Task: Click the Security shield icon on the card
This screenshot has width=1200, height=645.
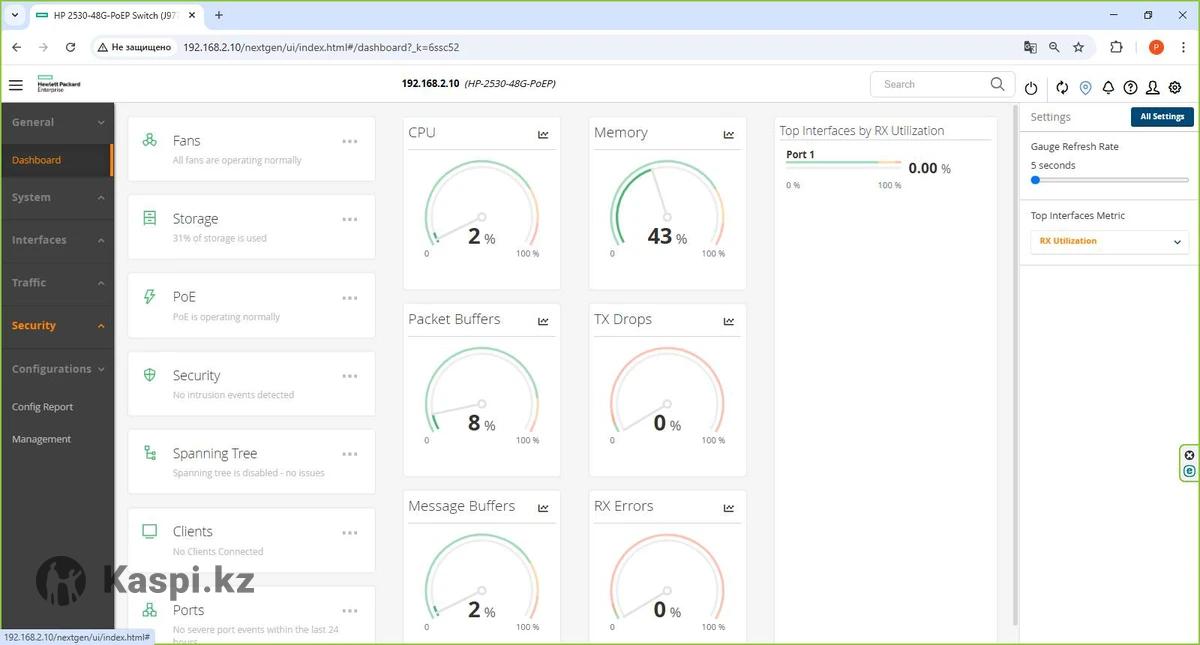Action: (x=150, y=375)
